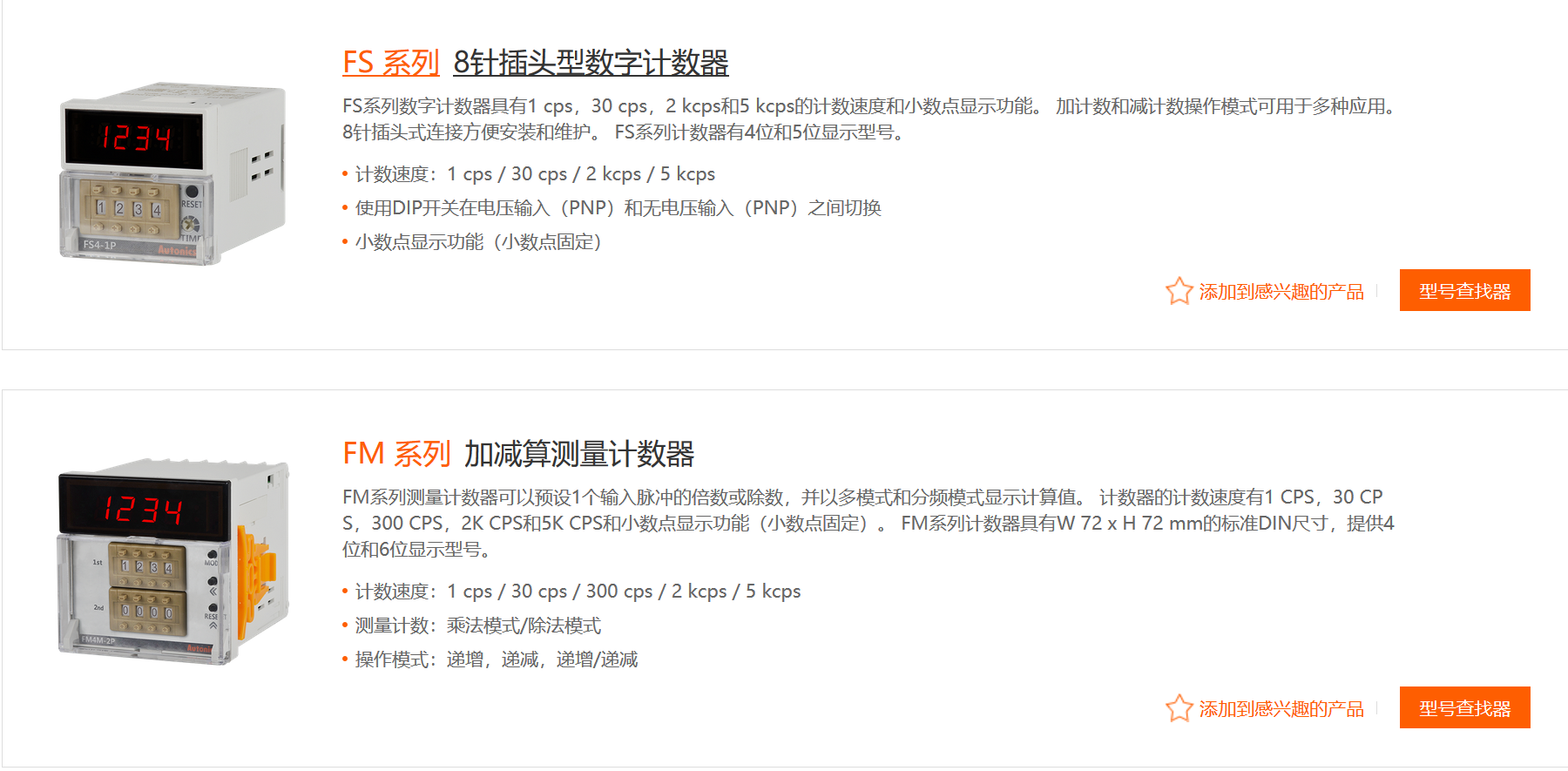Click the DIP开关 voltage input bullet point
1568x771 pixels.
pyautogui.click(x=618, y=208)
